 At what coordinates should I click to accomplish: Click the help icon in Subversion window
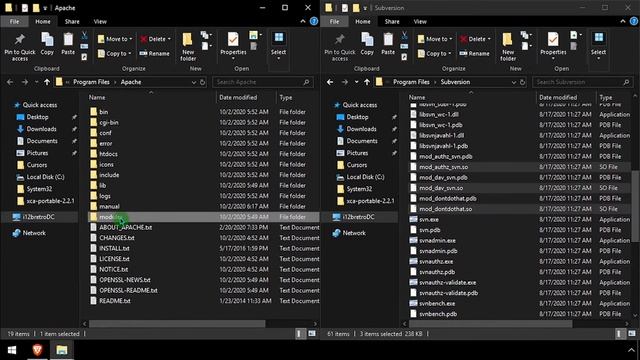click(x=633, y=21)
